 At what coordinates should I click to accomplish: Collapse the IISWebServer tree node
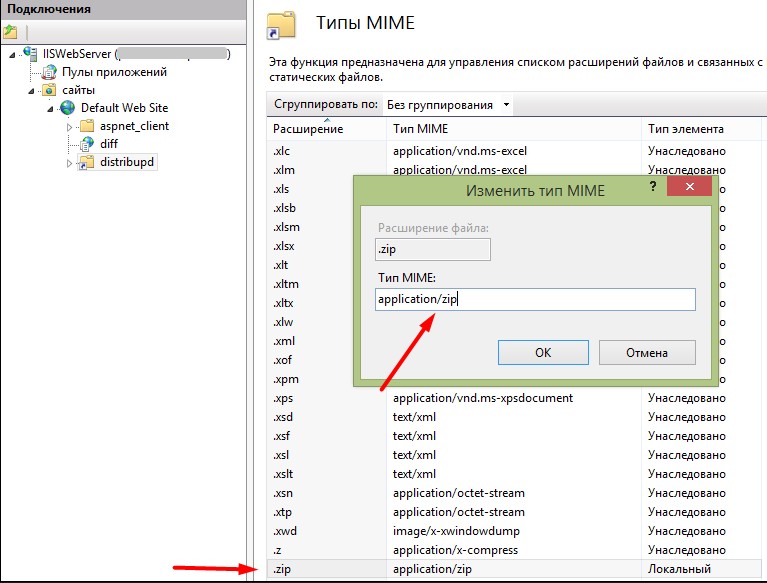click(x=13, y=54)
